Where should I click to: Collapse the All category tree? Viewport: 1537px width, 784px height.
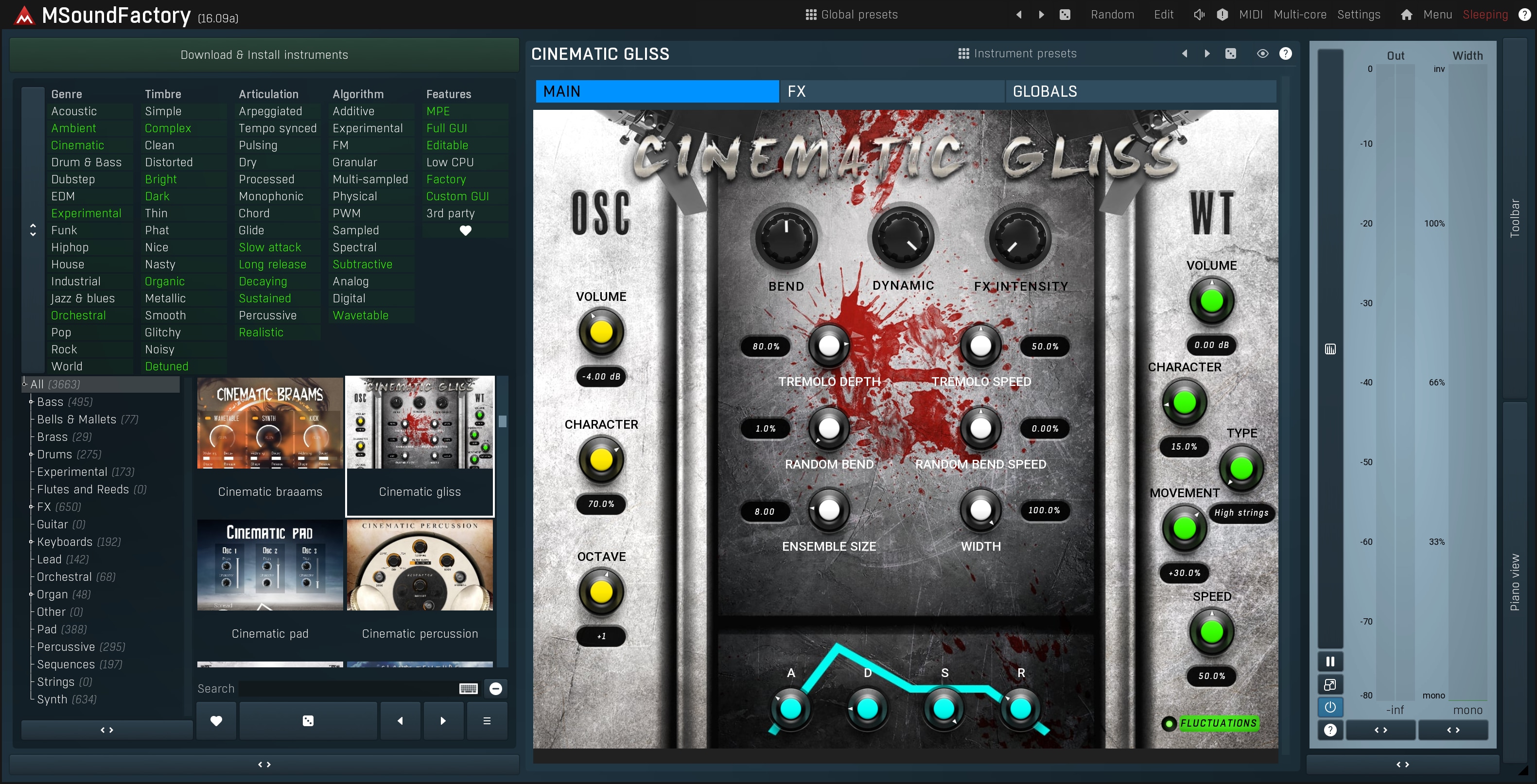[x=24, y=384]
